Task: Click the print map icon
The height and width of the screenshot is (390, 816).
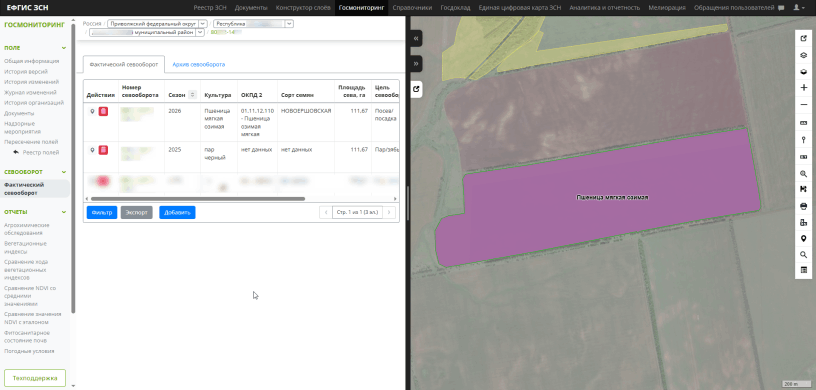Action: [x=804, y=206]
